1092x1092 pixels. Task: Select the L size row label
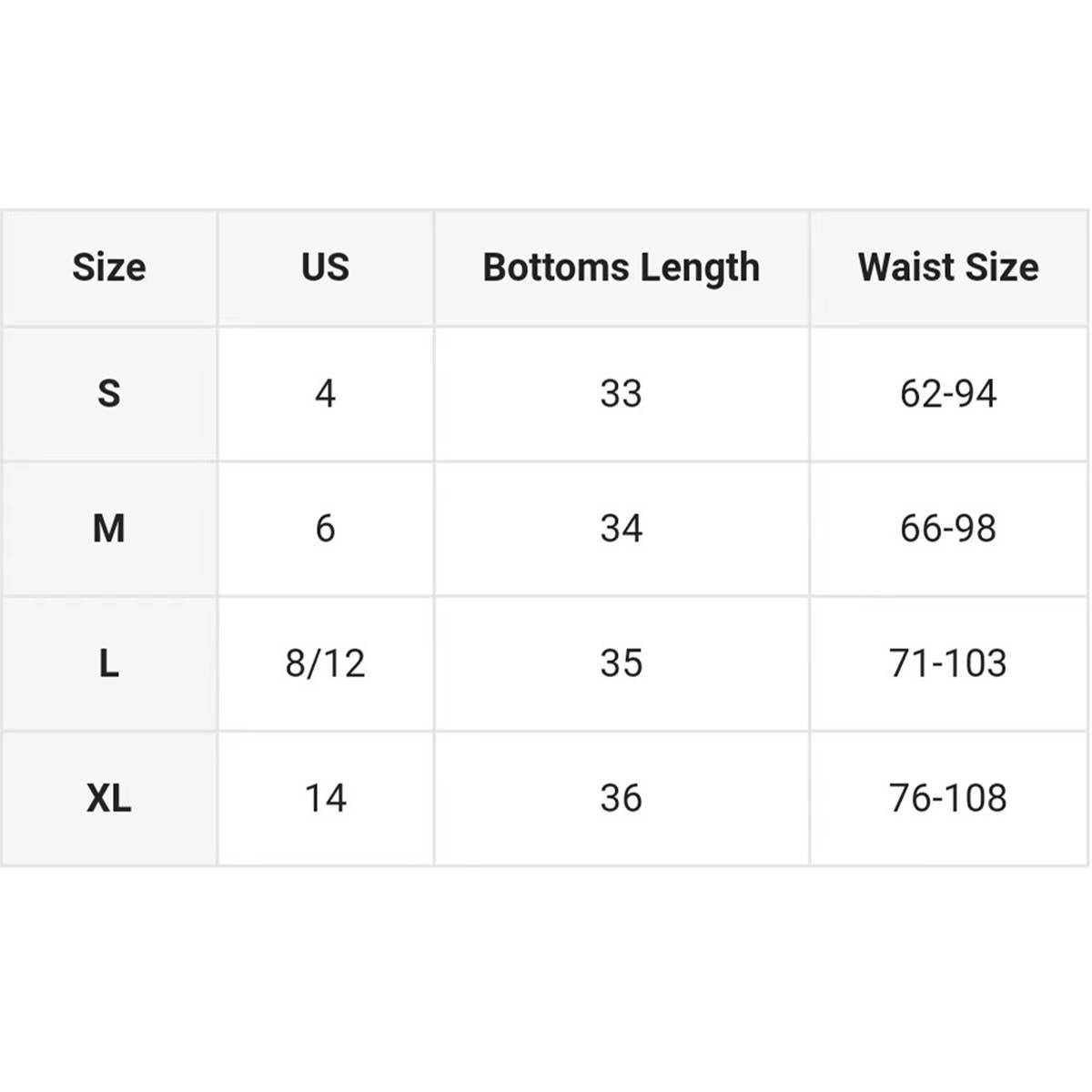(x=109, y=662)
